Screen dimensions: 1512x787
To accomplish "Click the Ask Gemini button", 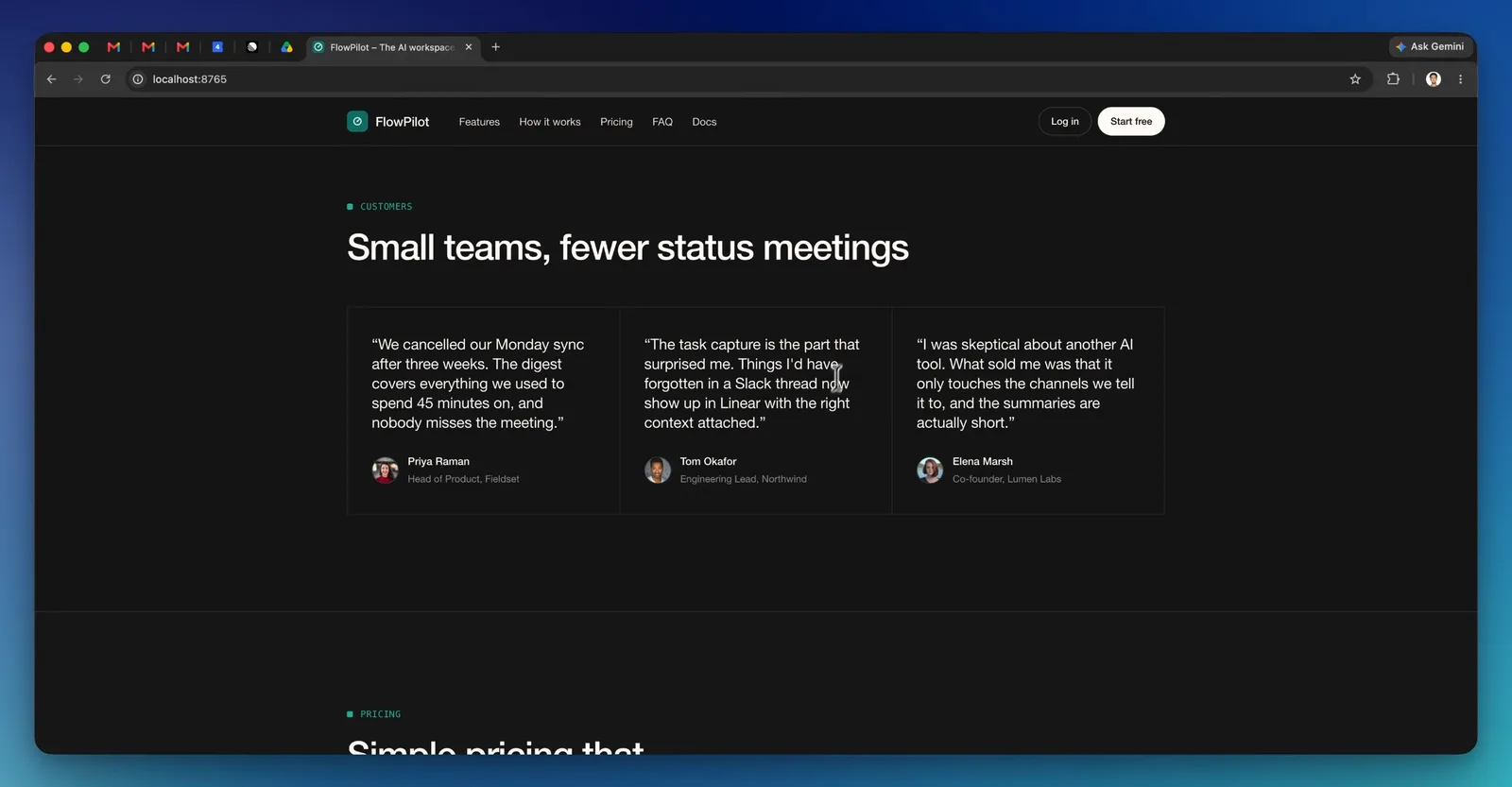I will click(x=1430, y=46).
